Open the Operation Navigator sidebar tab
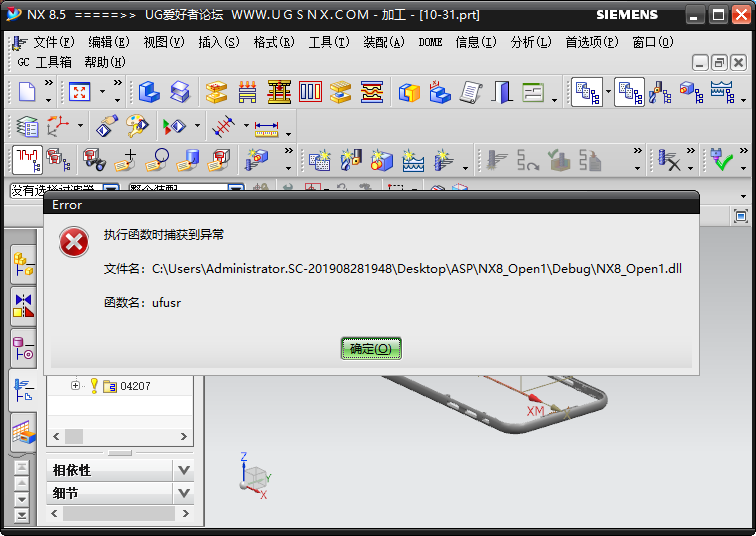 pyautogui.click(x=23, y=391)
